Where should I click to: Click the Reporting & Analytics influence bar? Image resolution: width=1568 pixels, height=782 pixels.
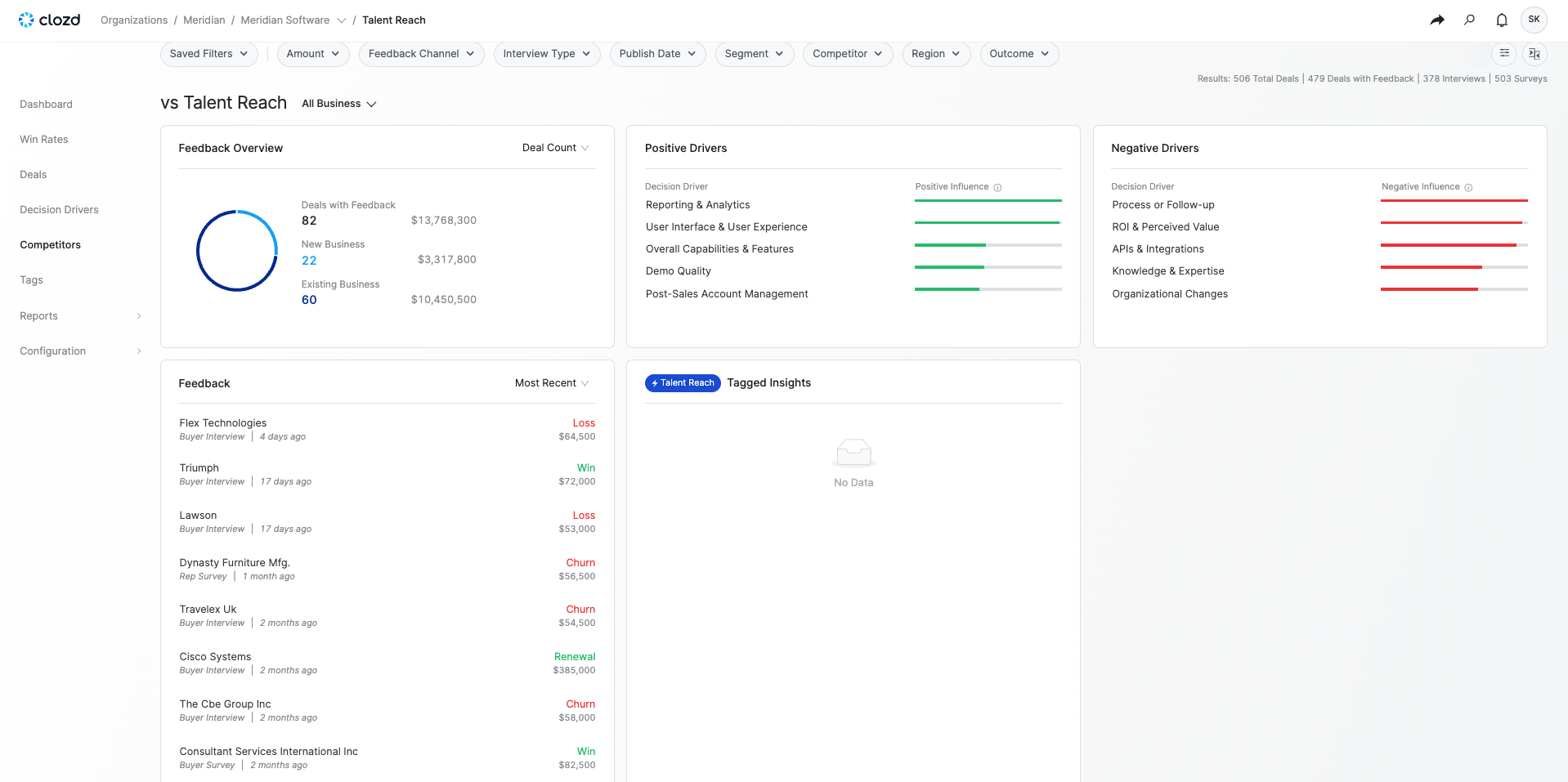(988, 200)
